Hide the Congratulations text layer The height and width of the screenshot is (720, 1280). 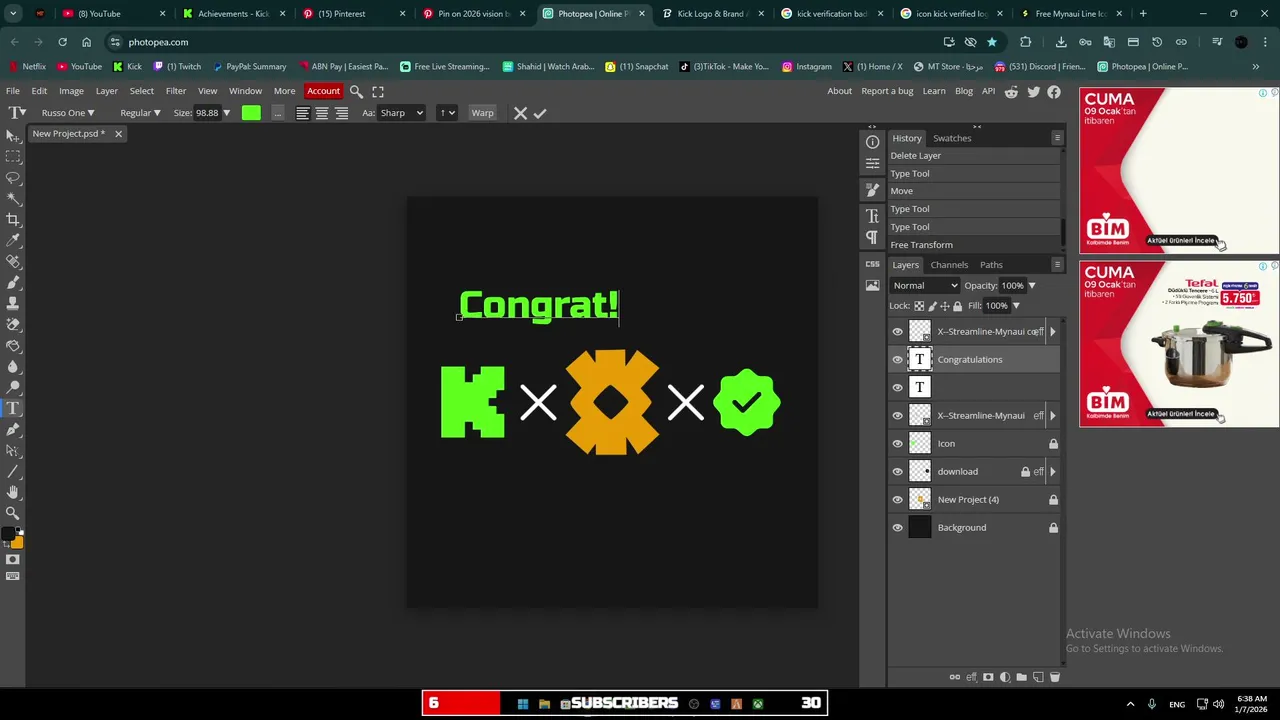[897, 359]
